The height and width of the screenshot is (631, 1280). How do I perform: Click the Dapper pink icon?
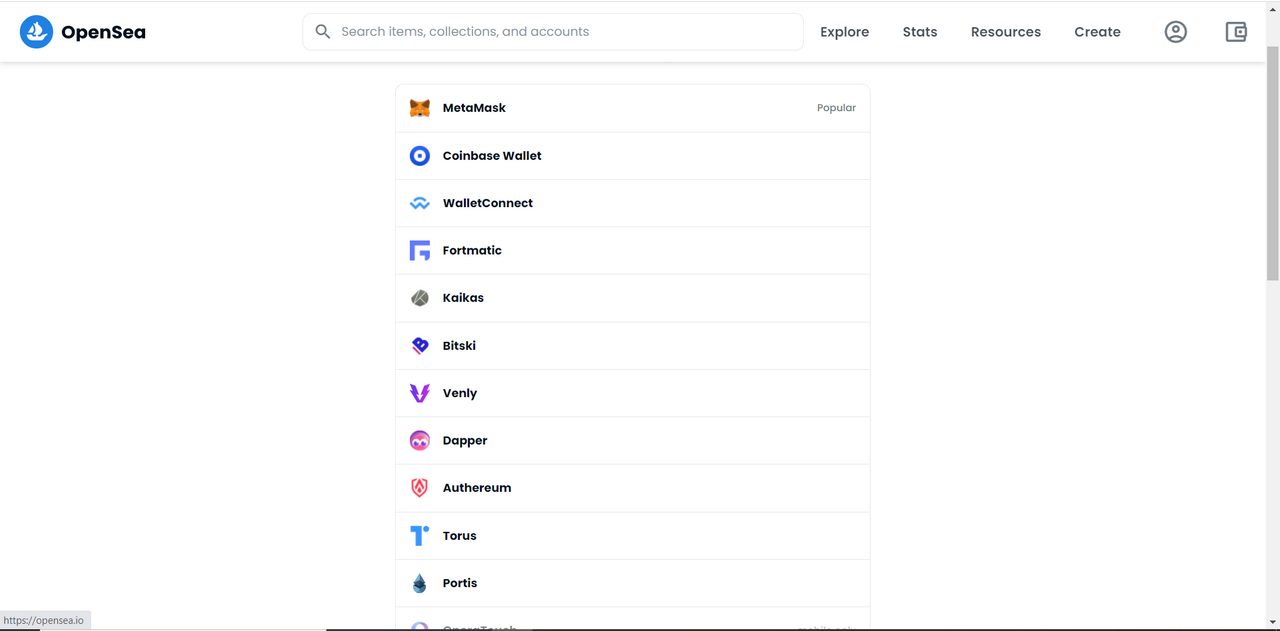click(x=420, y=441)
